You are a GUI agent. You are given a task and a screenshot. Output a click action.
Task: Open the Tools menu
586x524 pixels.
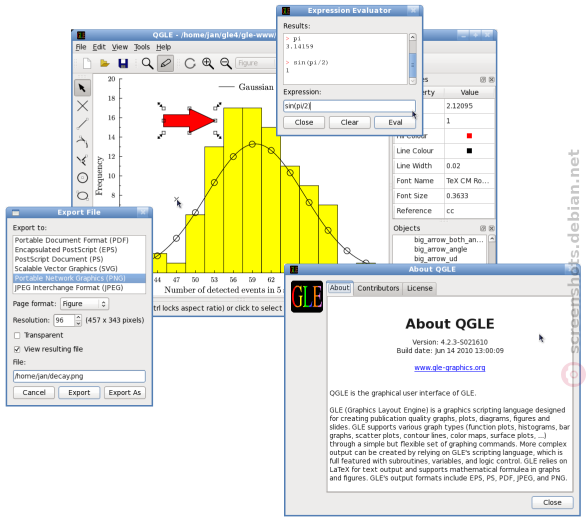(x=142, y=47)
